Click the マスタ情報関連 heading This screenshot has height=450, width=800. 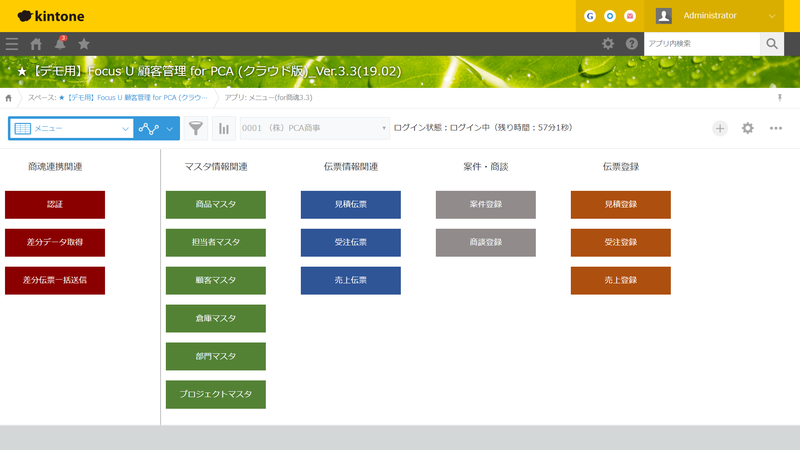point(216,167)
